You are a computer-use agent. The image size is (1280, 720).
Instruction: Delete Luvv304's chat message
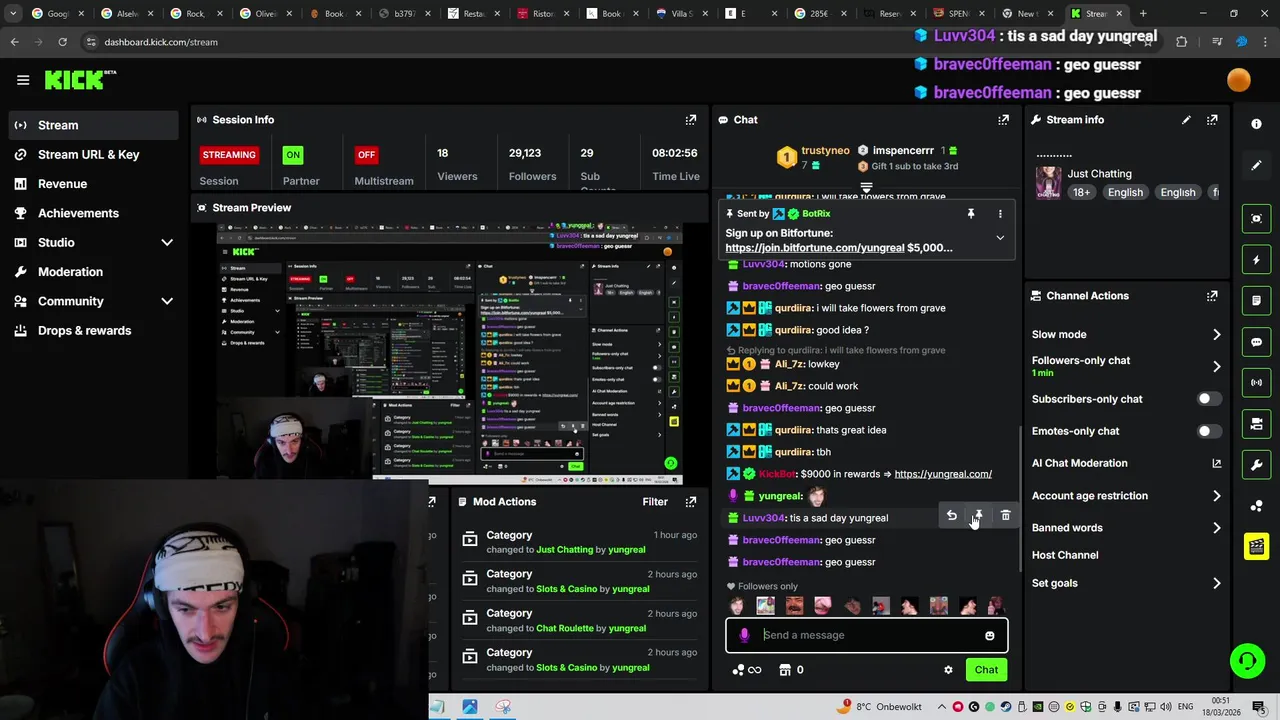tap(1005, 516)
